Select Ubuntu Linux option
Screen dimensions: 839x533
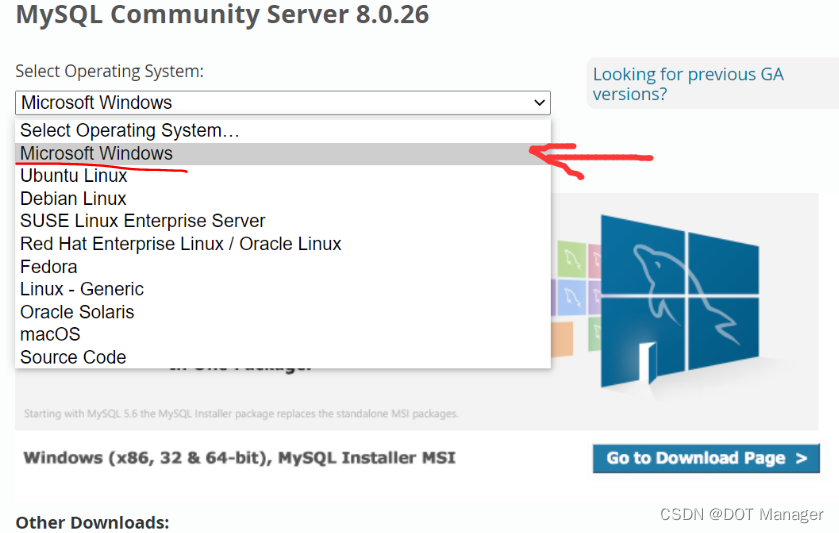pos(283,176)
